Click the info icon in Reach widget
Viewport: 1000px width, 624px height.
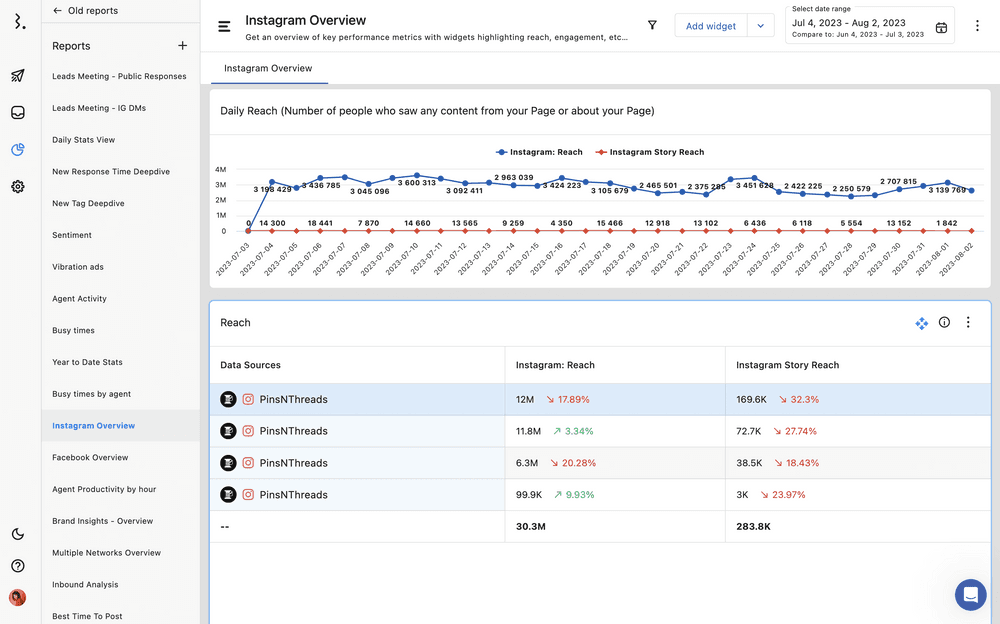(944, 323)
